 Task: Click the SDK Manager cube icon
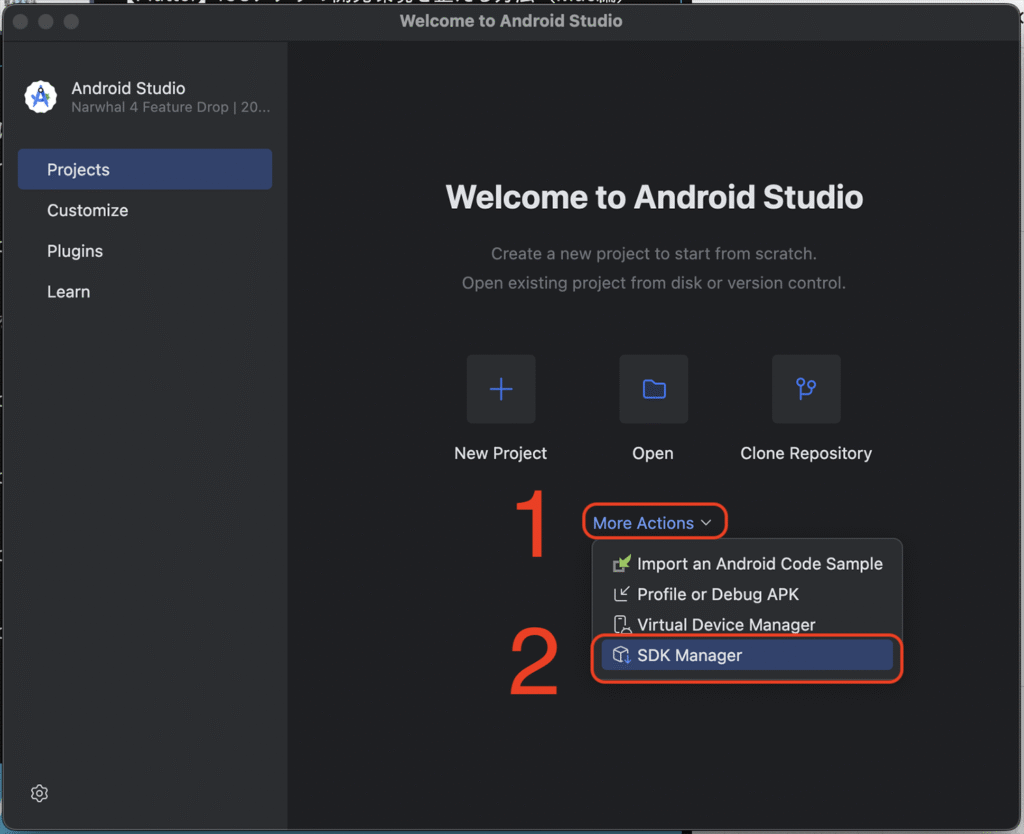click(622, 655)
